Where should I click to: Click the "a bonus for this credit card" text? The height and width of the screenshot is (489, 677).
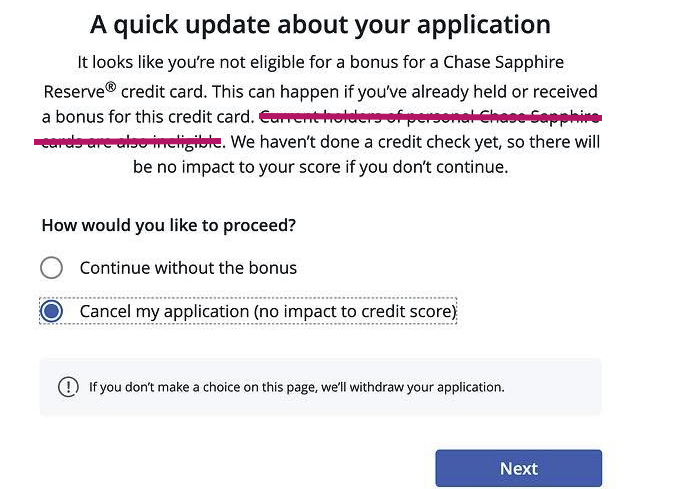pos(148,115)
